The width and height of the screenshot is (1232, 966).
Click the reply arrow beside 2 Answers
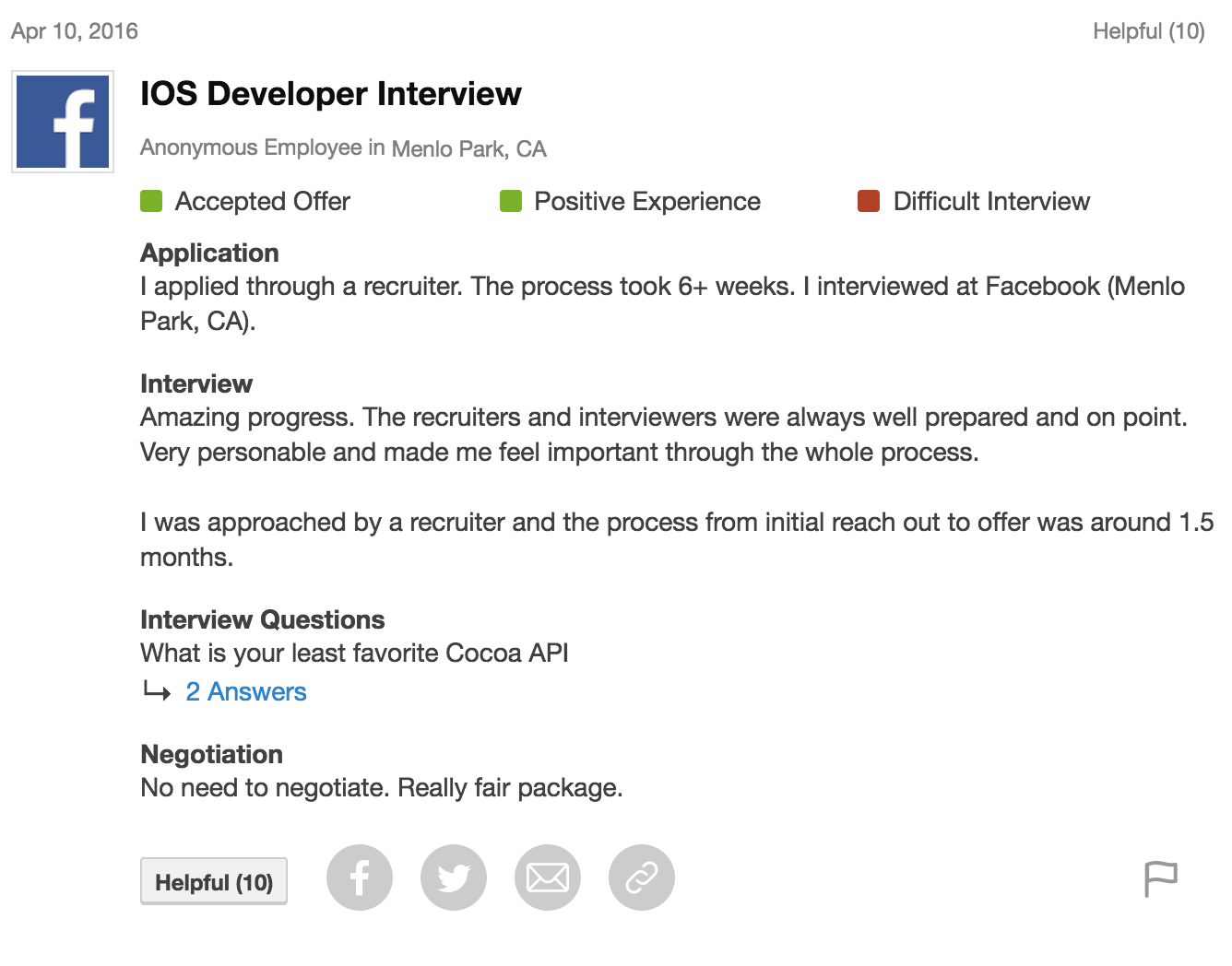pos(157,691)
